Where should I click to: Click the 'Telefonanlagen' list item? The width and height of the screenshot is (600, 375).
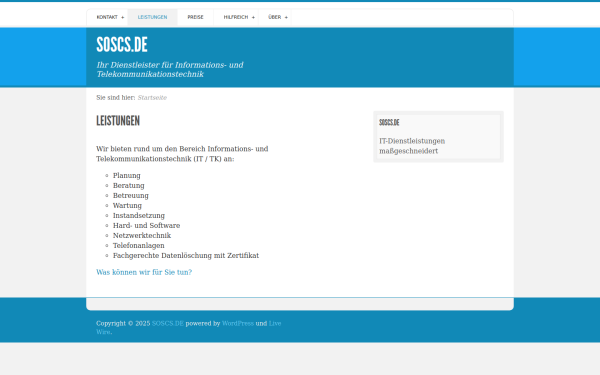139,245
